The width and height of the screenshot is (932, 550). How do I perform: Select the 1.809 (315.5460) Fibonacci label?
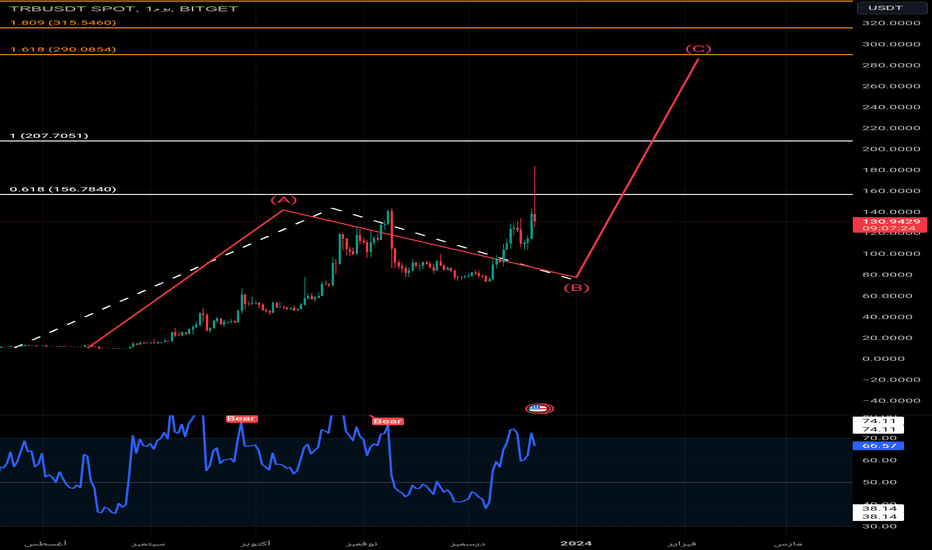[x=63, y=23]
